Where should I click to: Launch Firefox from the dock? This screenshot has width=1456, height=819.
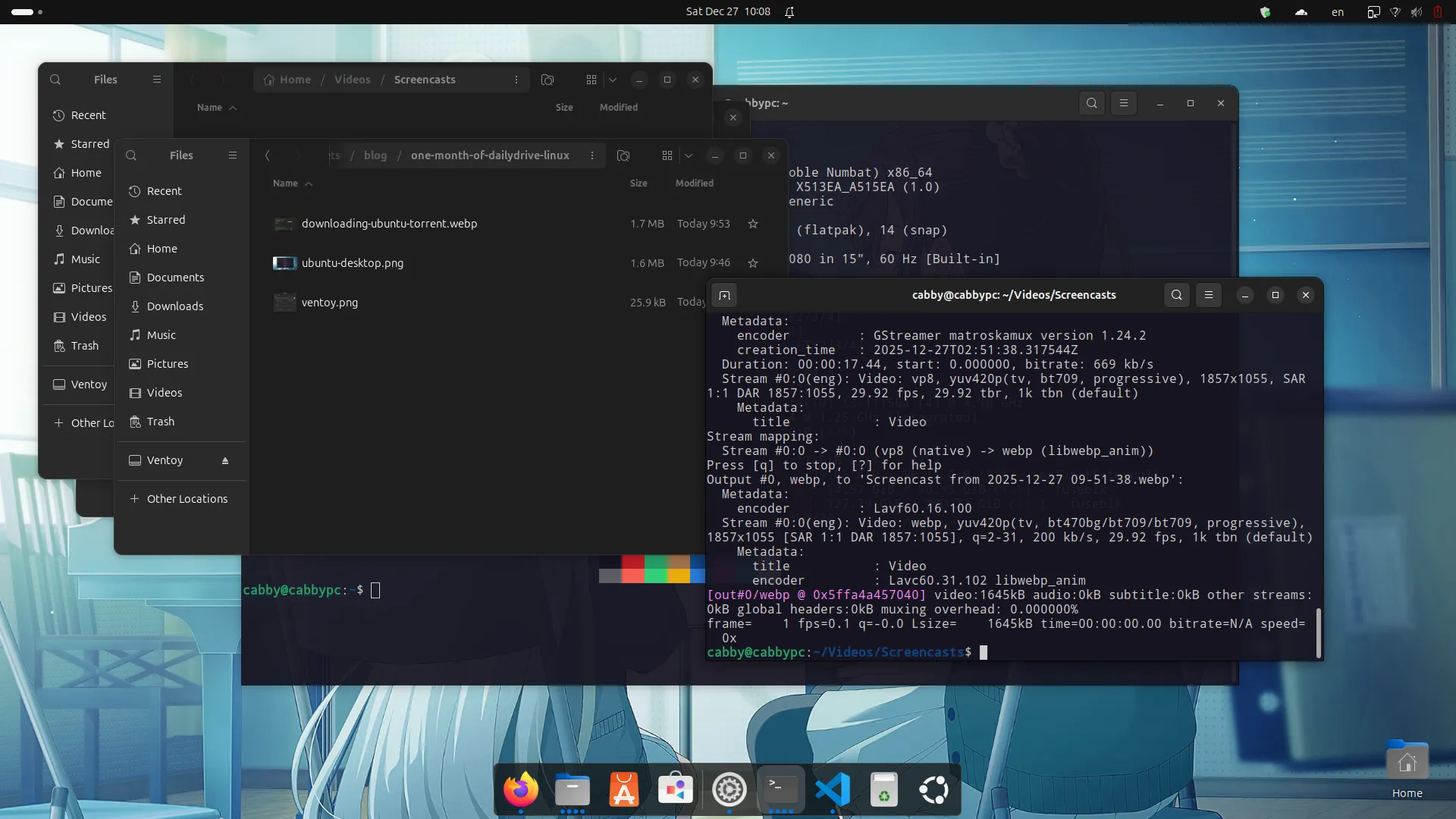tap(520, 789)
